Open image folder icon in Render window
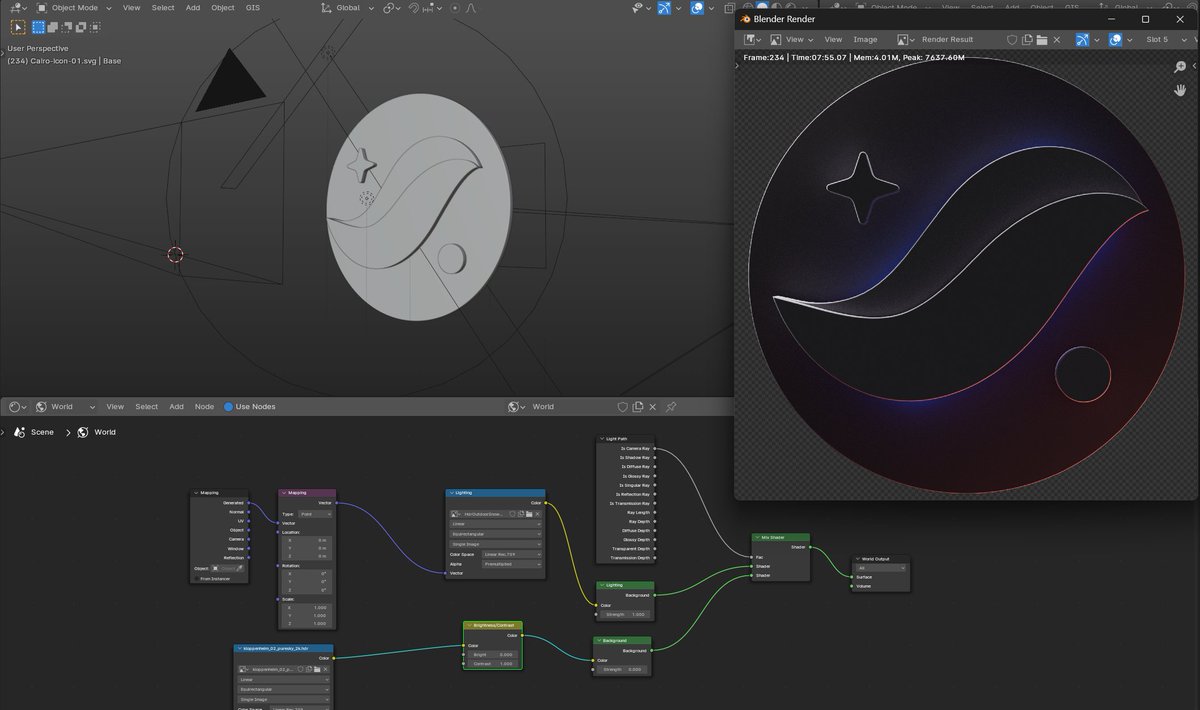Screen dimensions: 1200x710 coord(1042,40)
